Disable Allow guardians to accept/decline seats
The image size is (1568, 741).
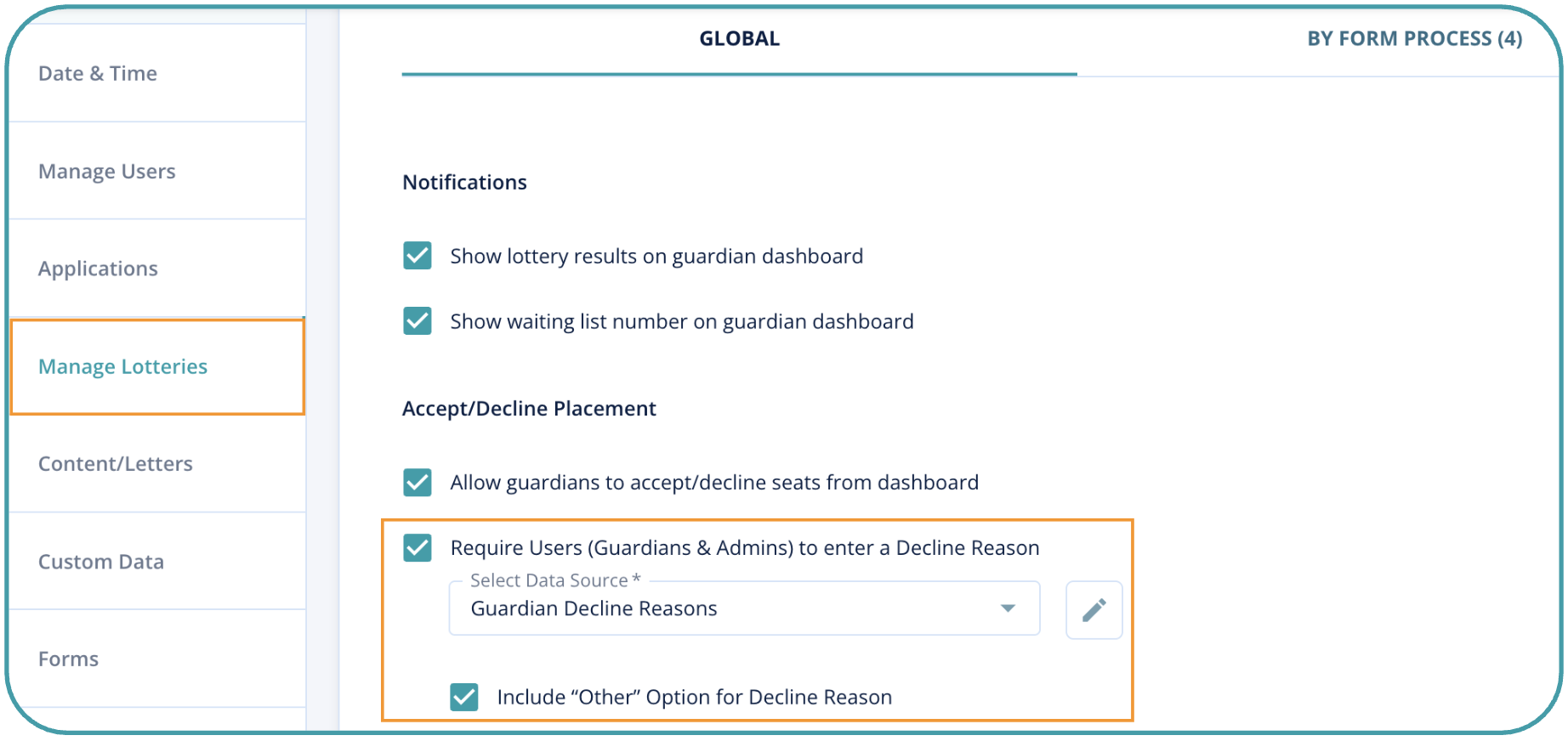point(418,482)
